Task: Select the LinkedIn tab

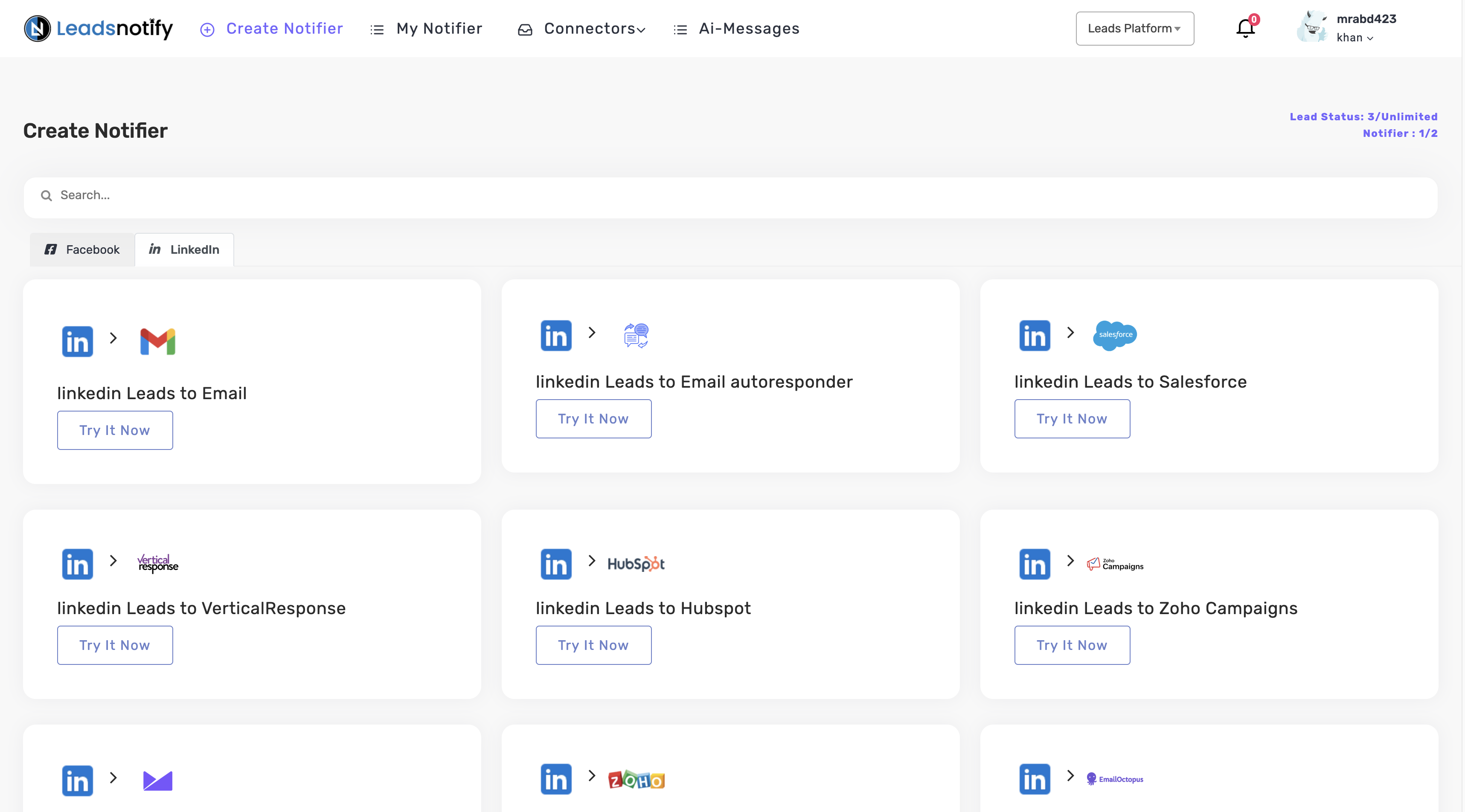Action: [184, 249]
